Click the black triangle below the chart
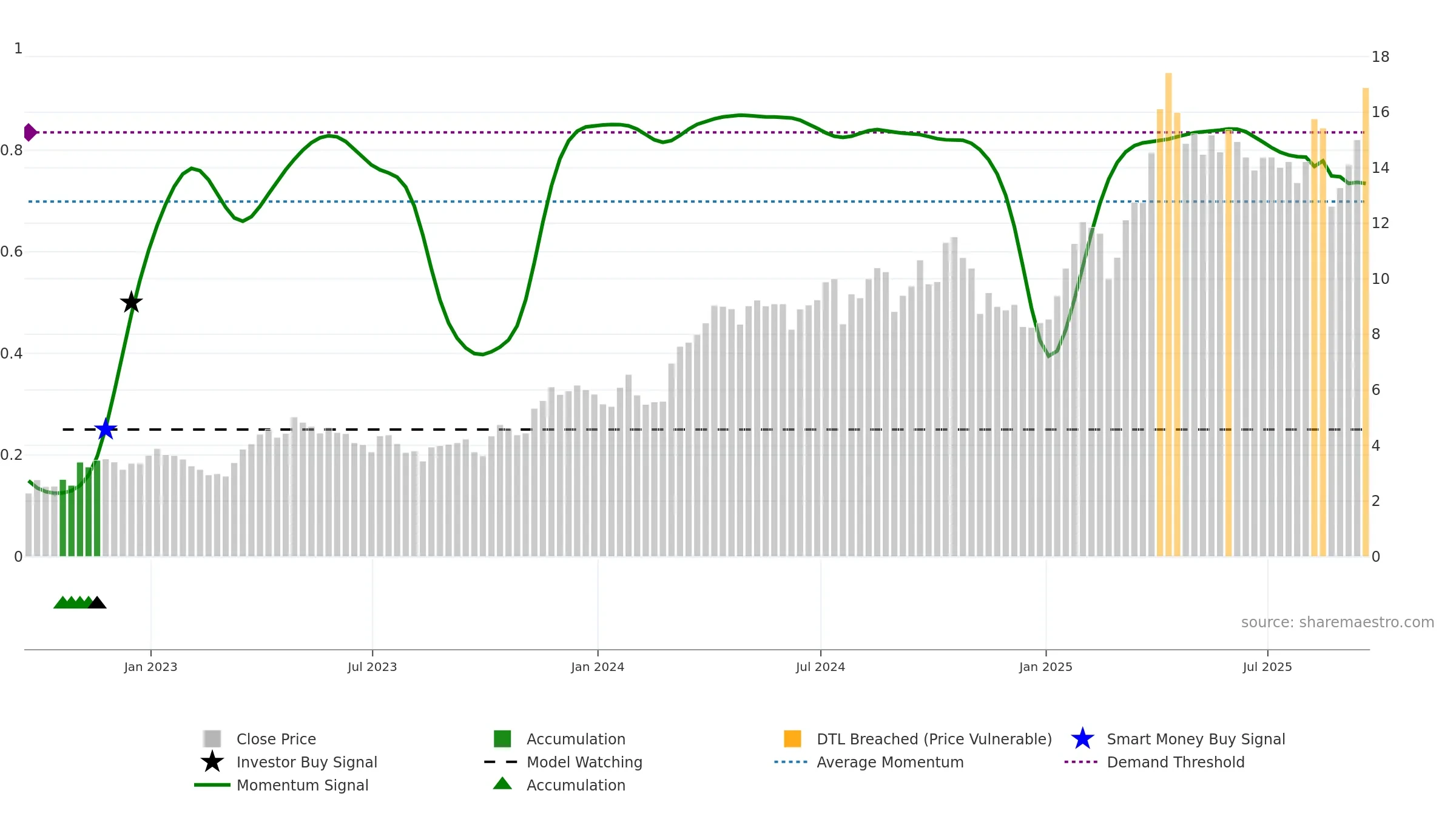This screenshot has width=1456, height=819. coord(97,602)
